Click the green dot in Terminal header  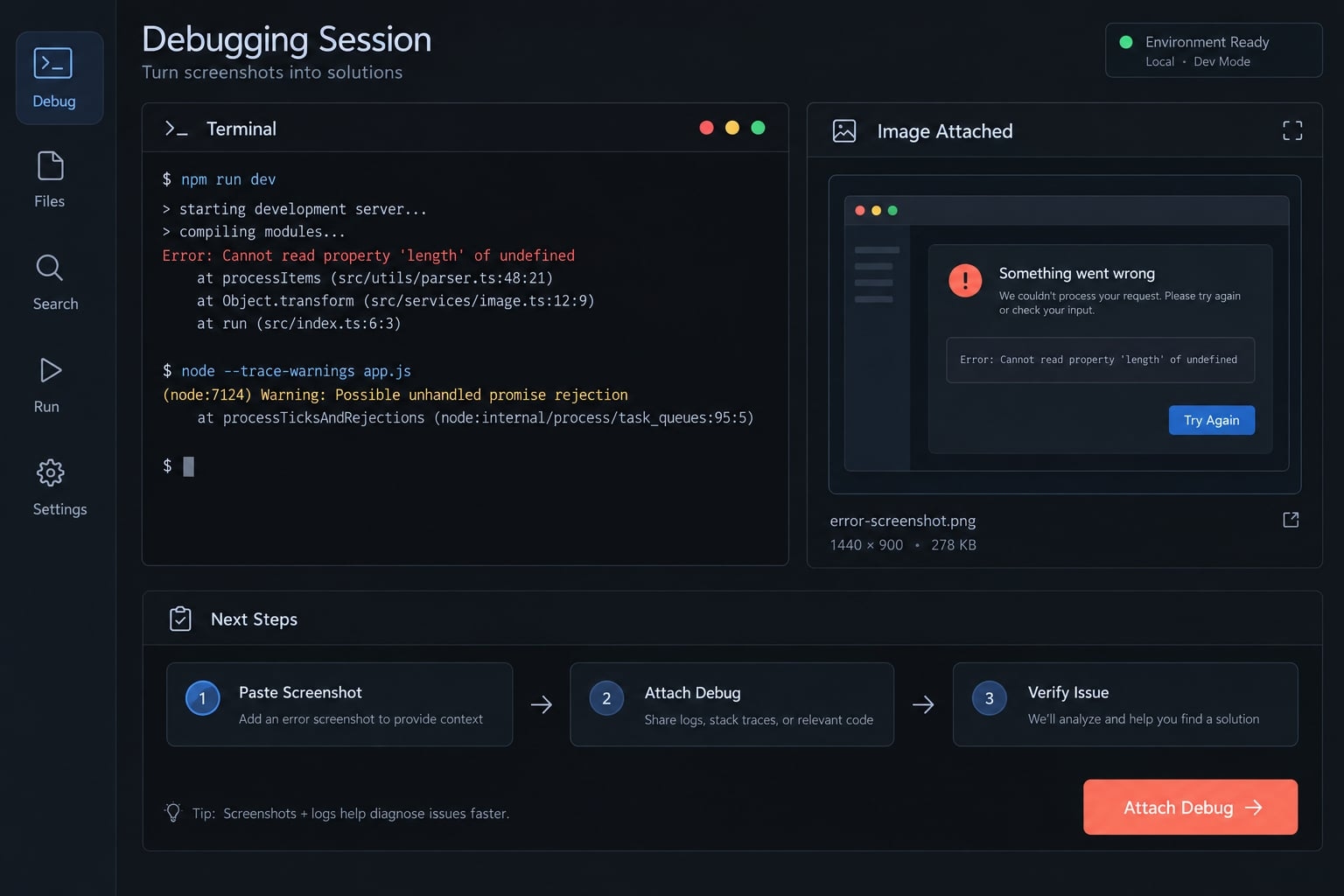[758, 128]
